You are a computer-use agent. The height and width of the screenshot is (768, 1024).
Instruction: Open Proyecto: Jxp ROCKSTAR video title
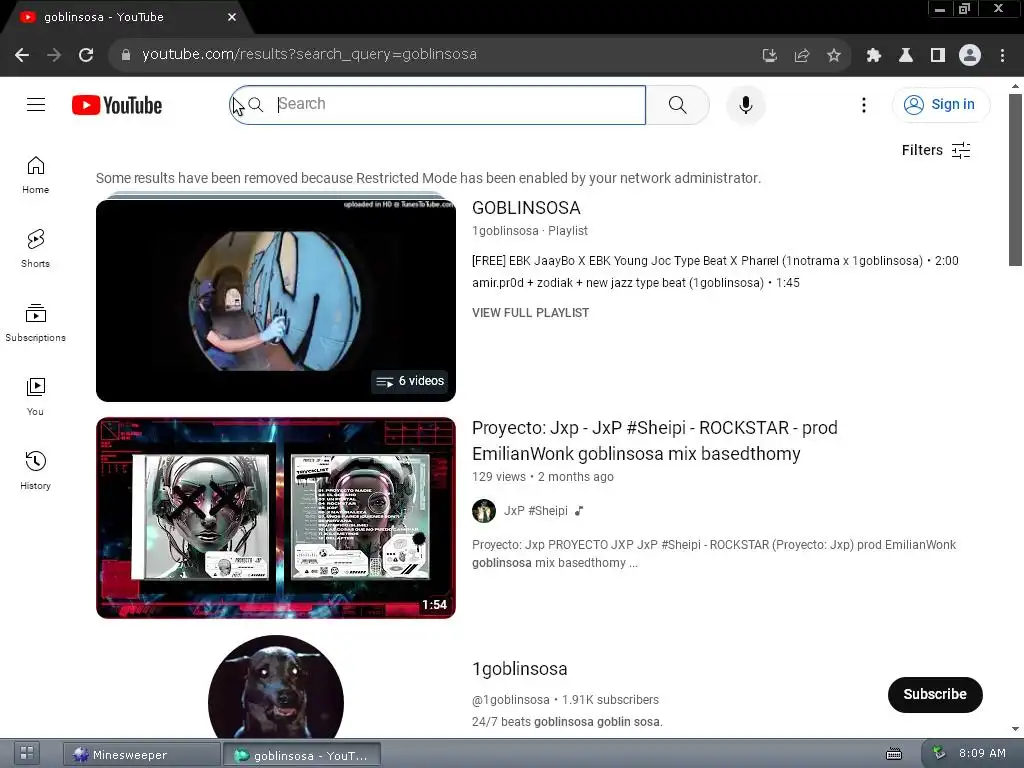(654, 441)
